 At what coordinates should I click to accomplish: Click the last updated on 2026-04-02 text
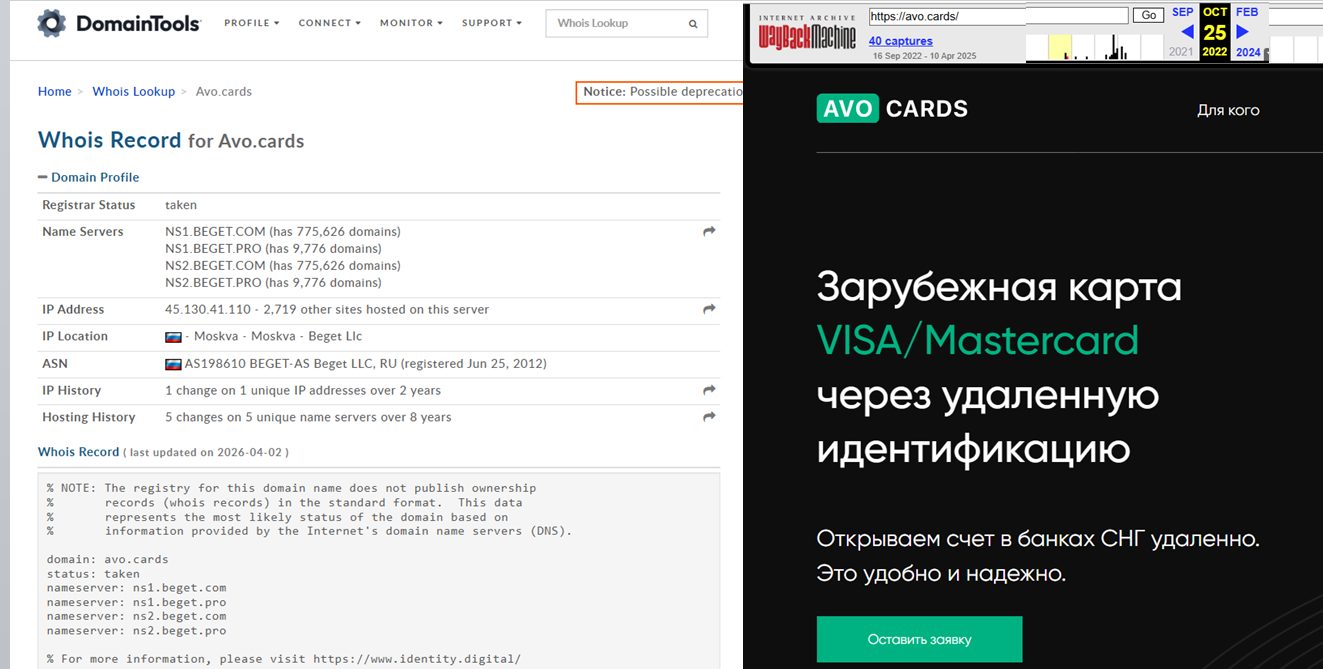coord(206,453)
